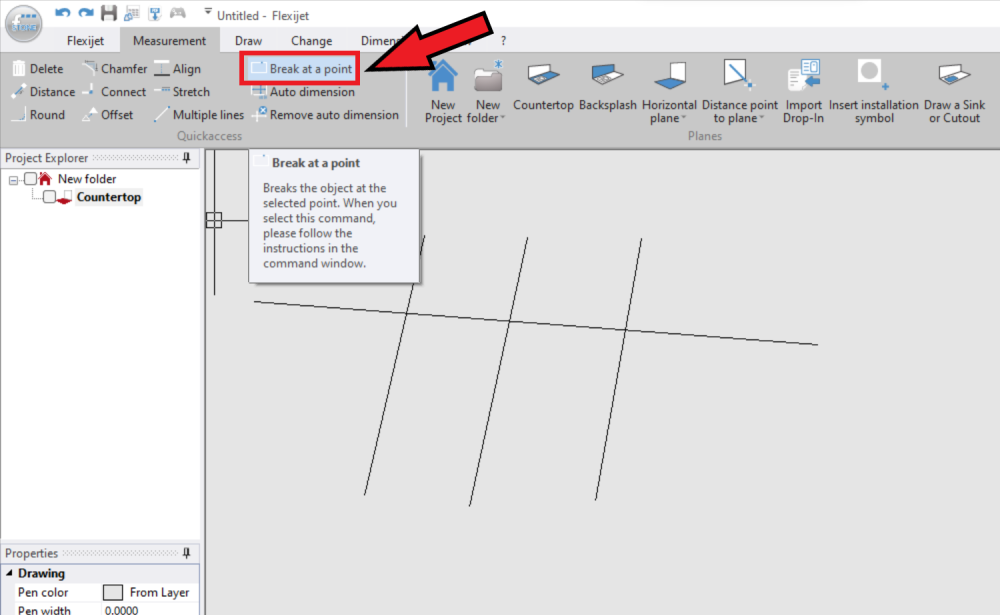Screen dimensions: 1000x615
Task: Create a New Project with the house icon
Action: (443, 91)
